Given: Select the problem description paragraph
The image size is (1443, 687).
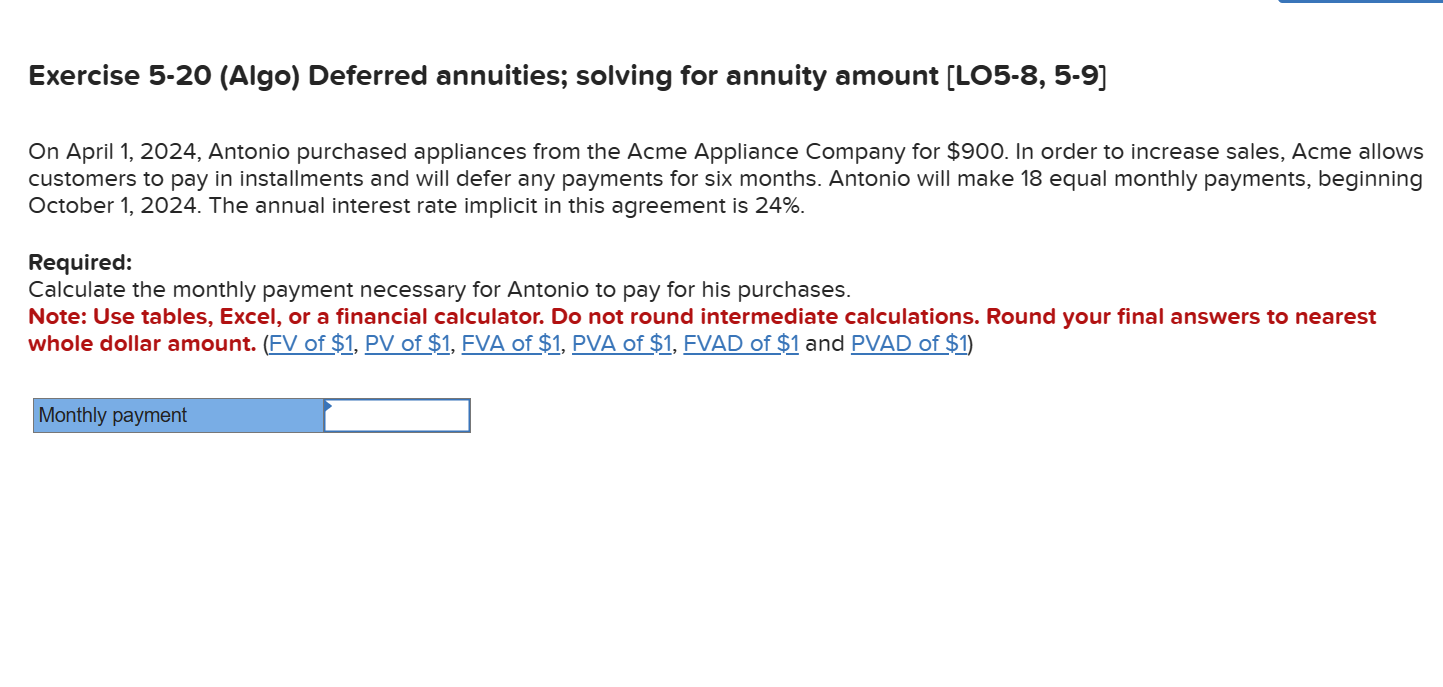Looking at the screenshot, I should point(700,178).
